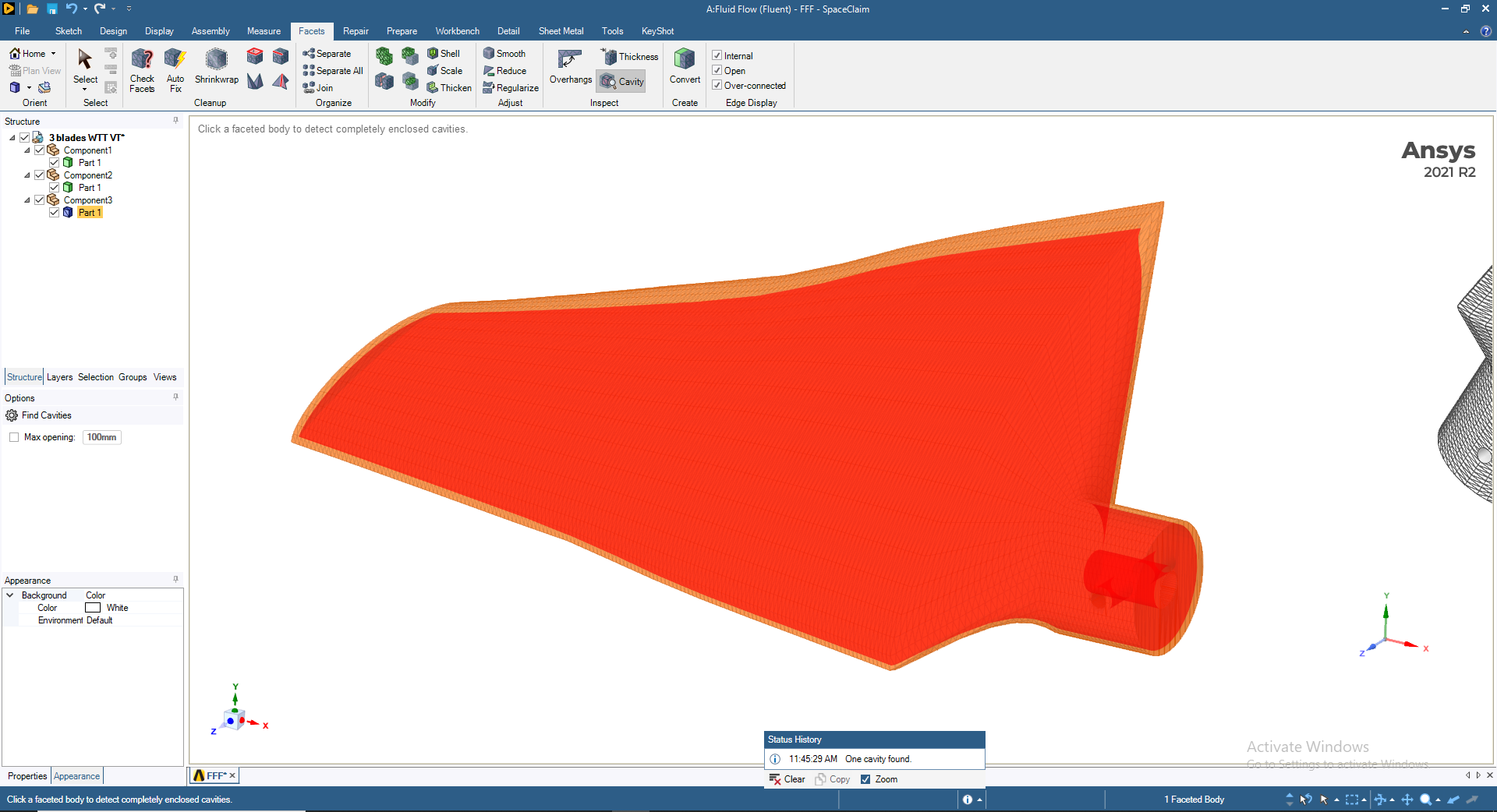
Task: Click the zoom magnifier in status bar
Action: pyautogui.click(x=1425, y=800)
